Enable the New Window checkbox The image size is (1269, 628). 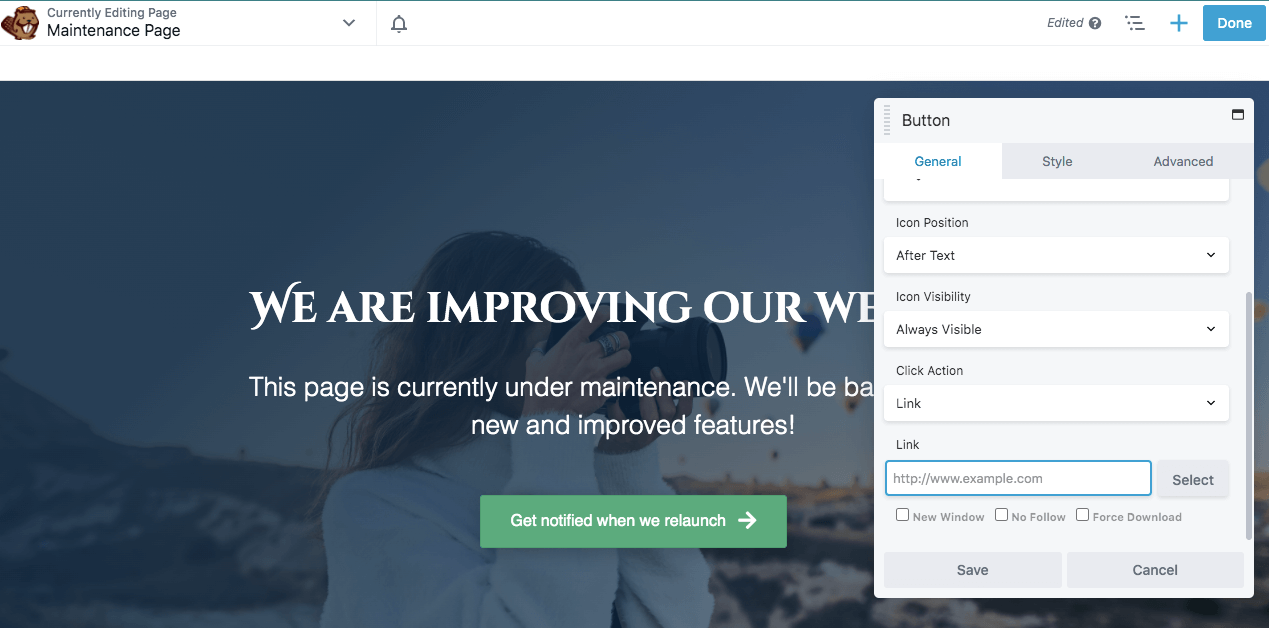click(x=902, y=515)
